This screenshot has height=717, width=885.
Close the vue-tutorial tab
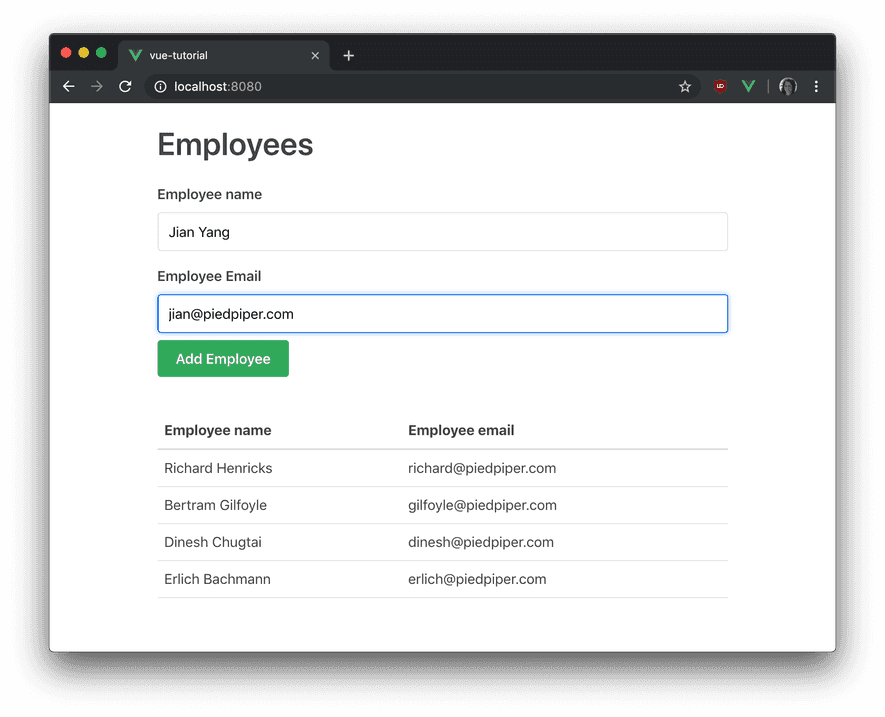click(315, 55)
